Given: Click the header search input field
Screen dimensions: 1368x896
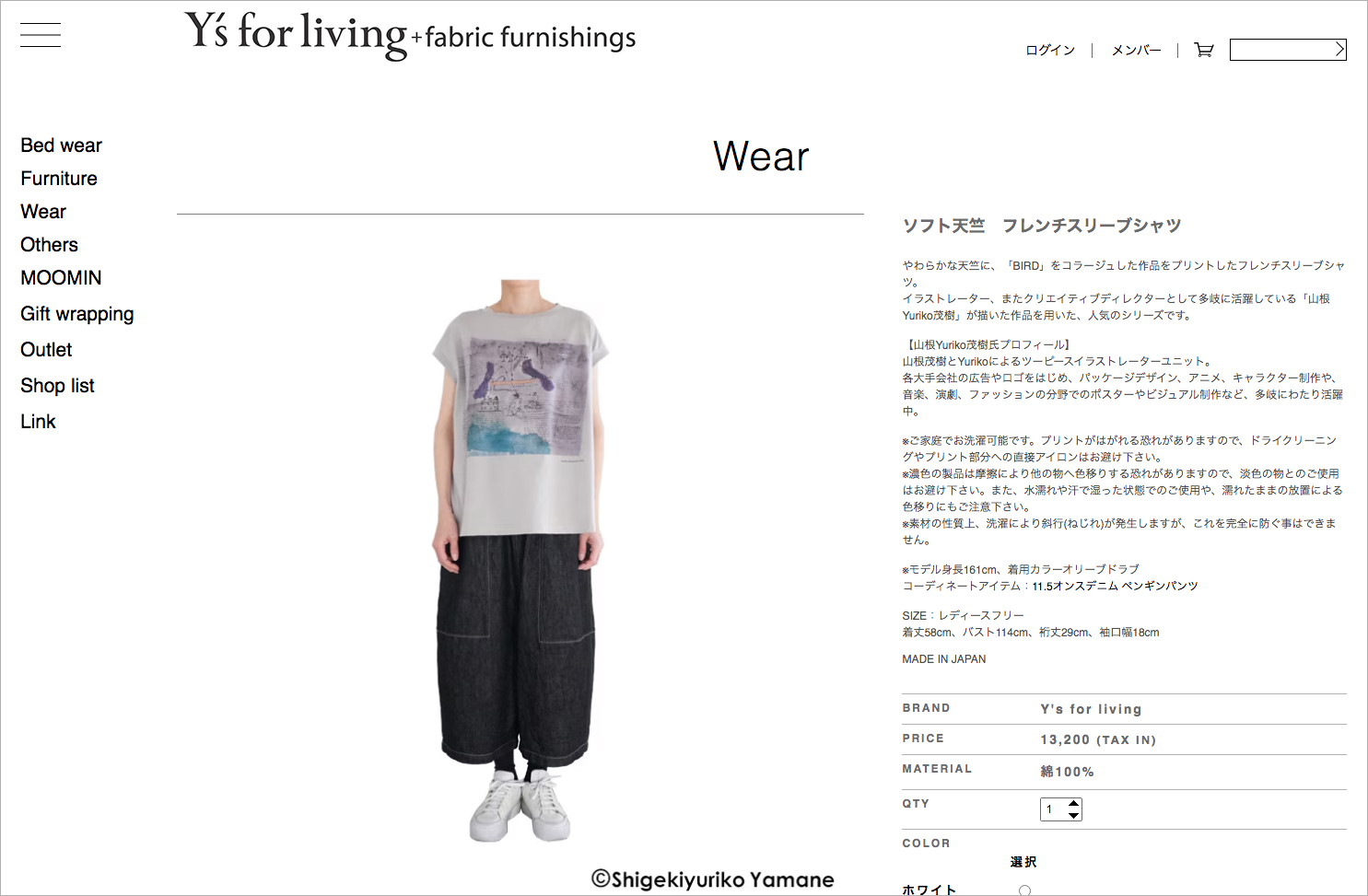Looking at the screenshot, I should tap(1281, 50).
